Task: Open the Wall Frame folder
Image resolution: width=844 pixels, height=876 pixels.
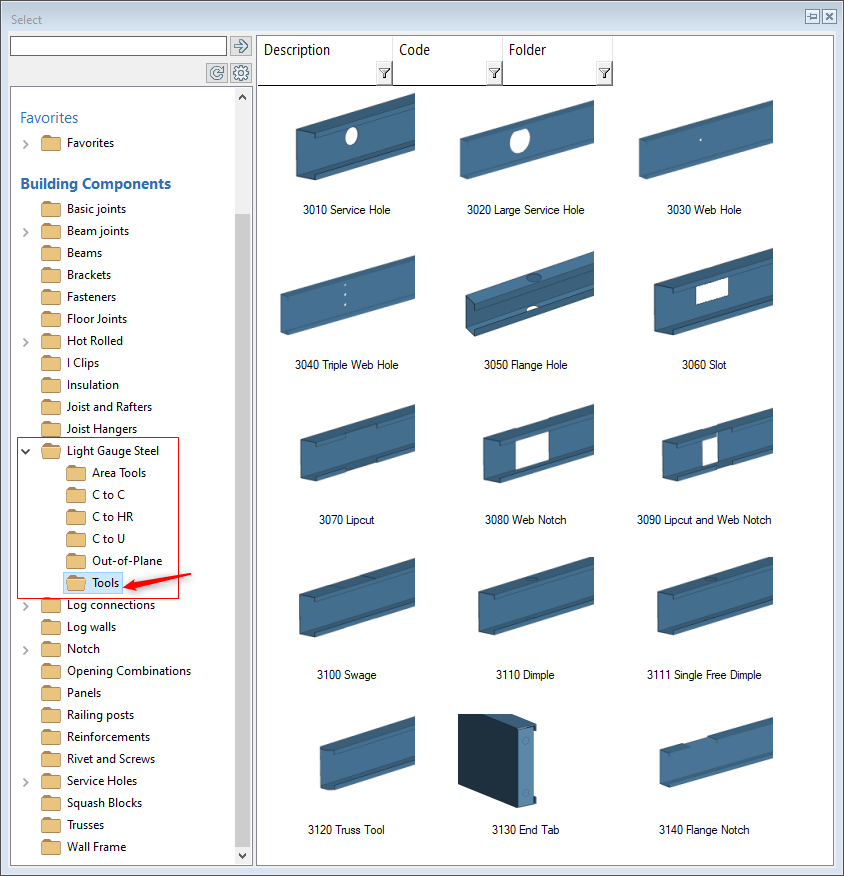Action: click(96, 847)
